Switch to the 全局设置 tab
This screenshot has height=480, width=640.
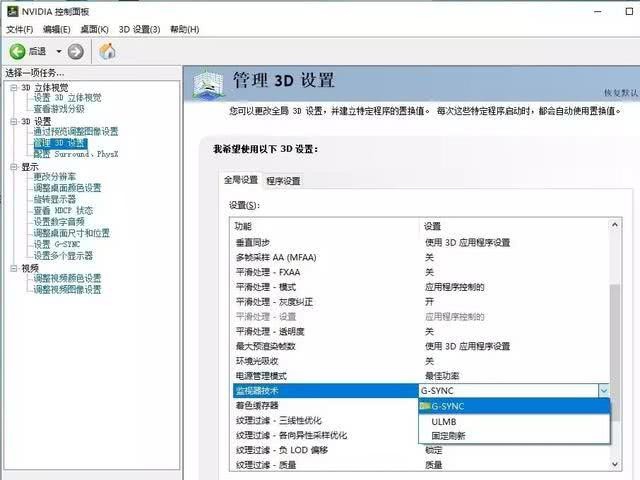(241, 180)
